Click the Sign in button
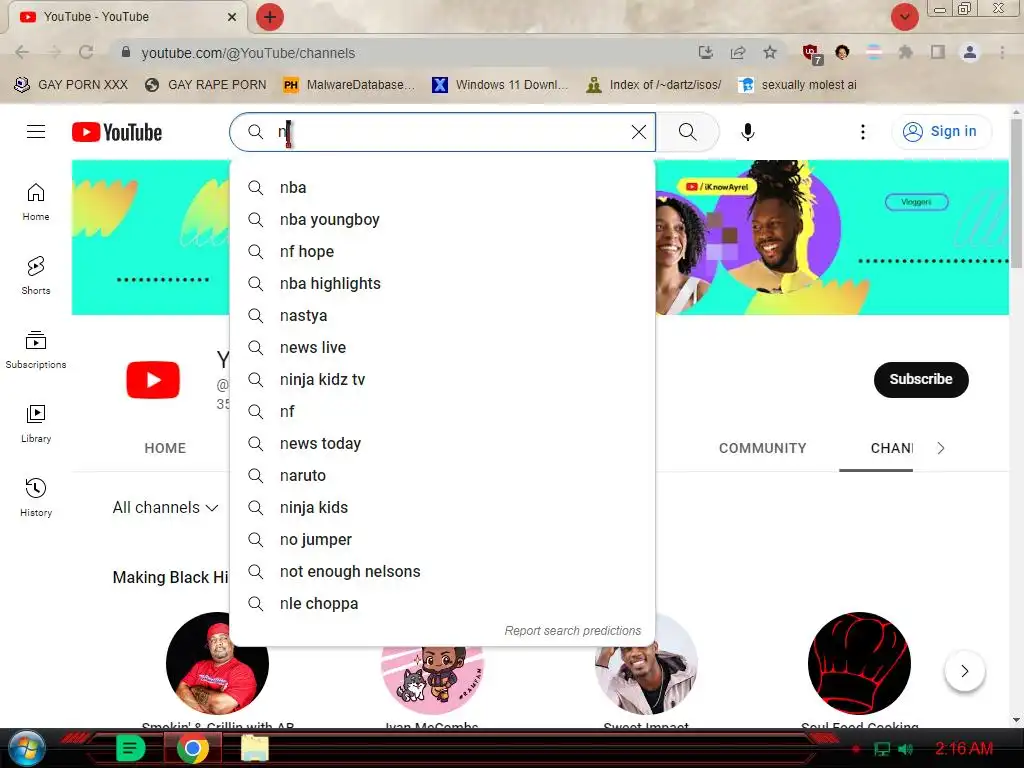Image resolution: width=1024 pixels, height=768 pixels. coord(941,132)
